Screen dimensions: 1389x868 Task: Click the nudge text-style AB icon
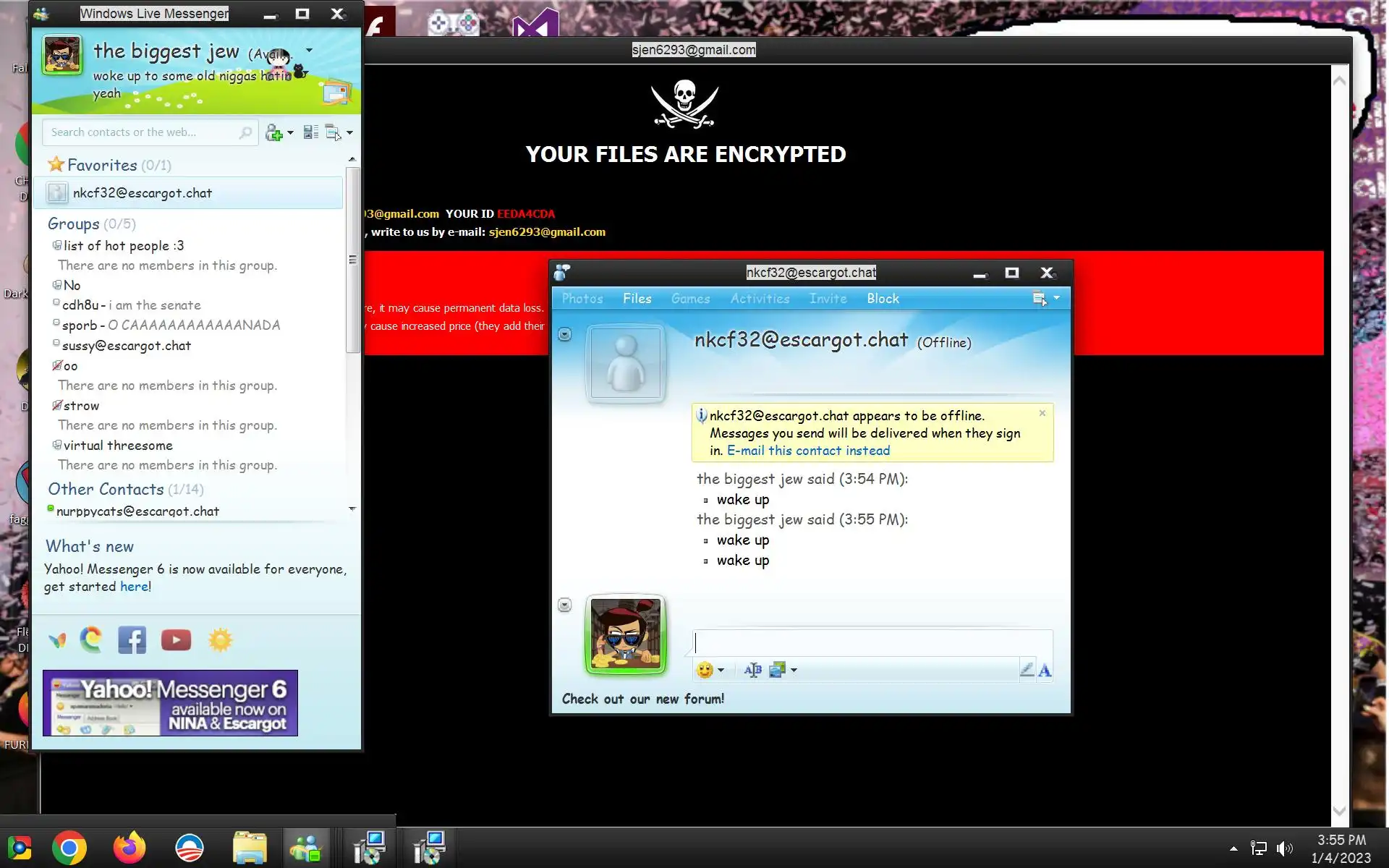(x=752, y=670)
